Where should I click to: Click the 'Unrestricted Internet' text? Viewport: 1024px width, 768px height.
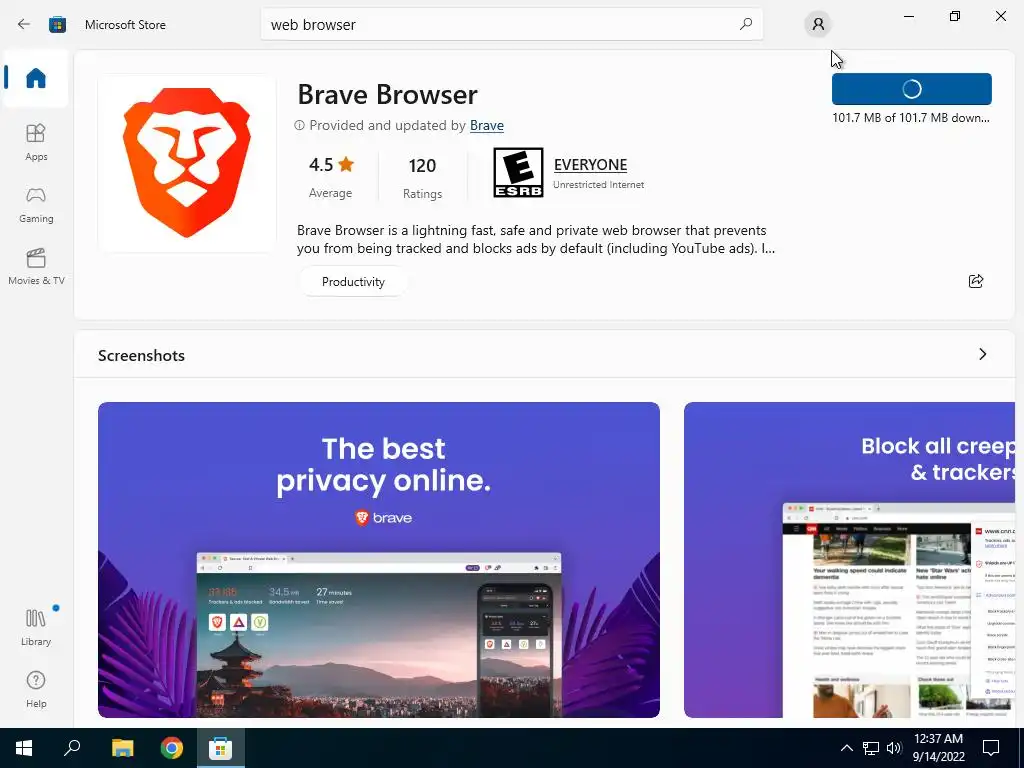pyautogui.click(x=598, y=185)
